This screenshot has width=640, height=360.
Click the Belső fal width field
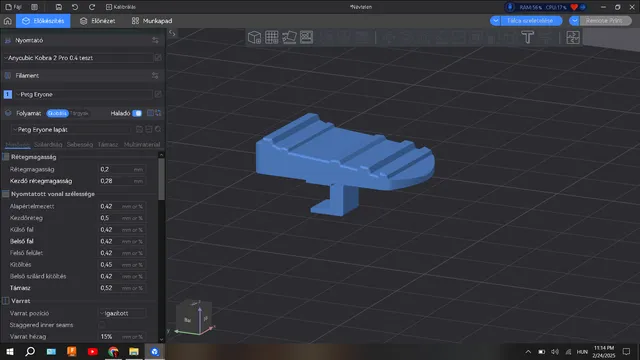point(122,241)
